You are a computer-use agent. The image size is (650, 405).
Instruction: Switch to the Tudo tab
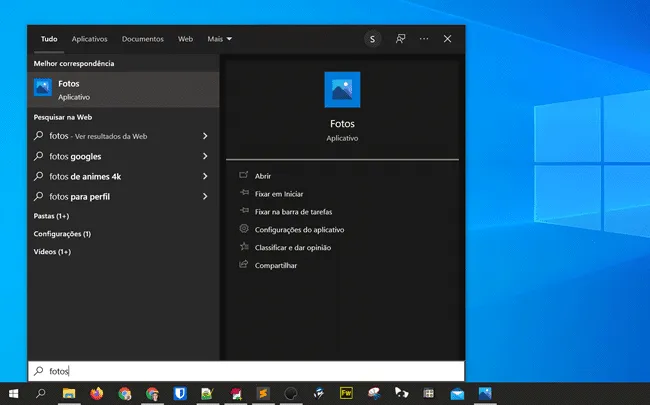tap(49, 39)
